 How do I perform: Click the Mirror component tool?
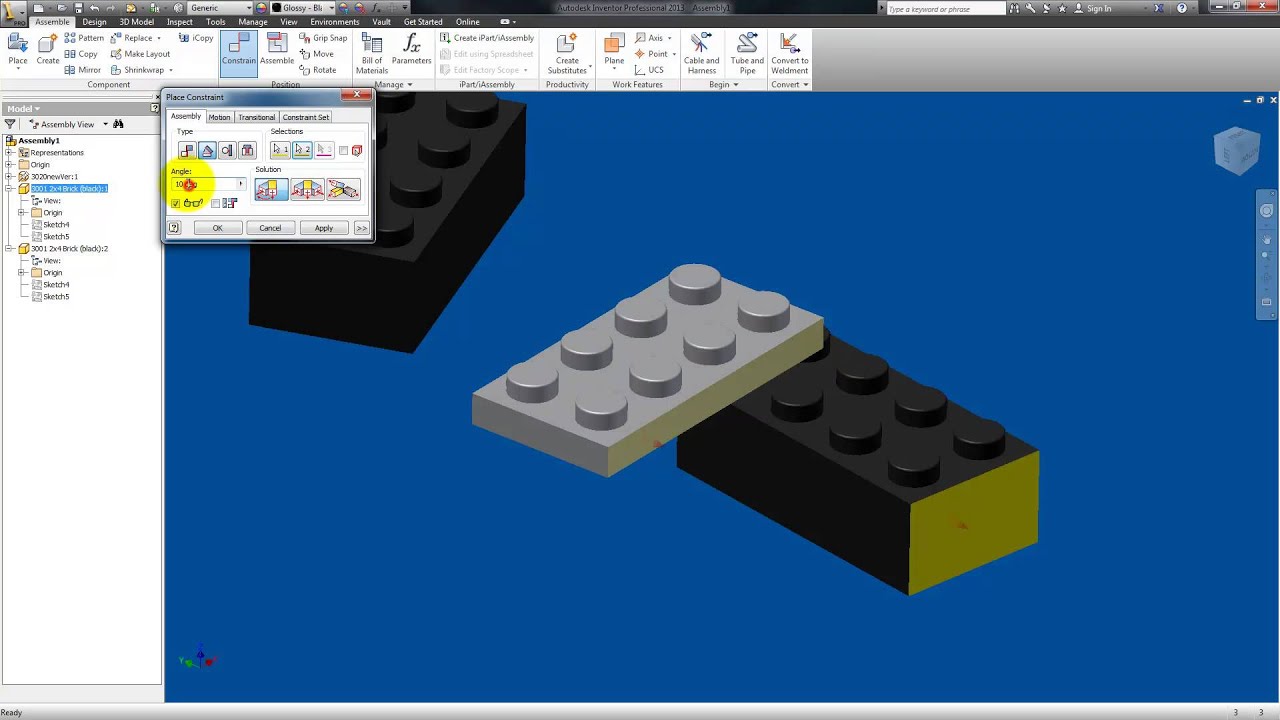click(82, 70)
